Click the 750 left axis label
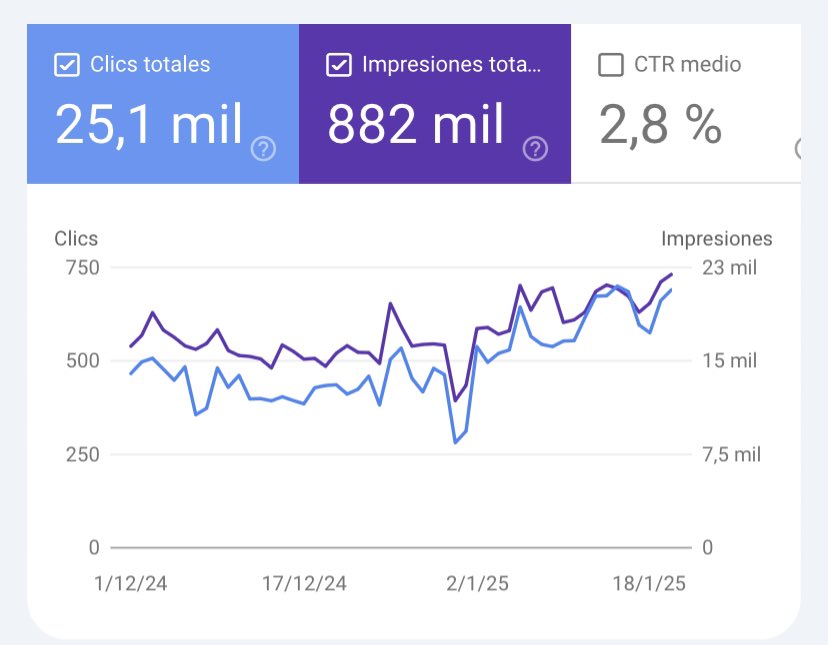828x645 pixels. click(x=80, y=268)
